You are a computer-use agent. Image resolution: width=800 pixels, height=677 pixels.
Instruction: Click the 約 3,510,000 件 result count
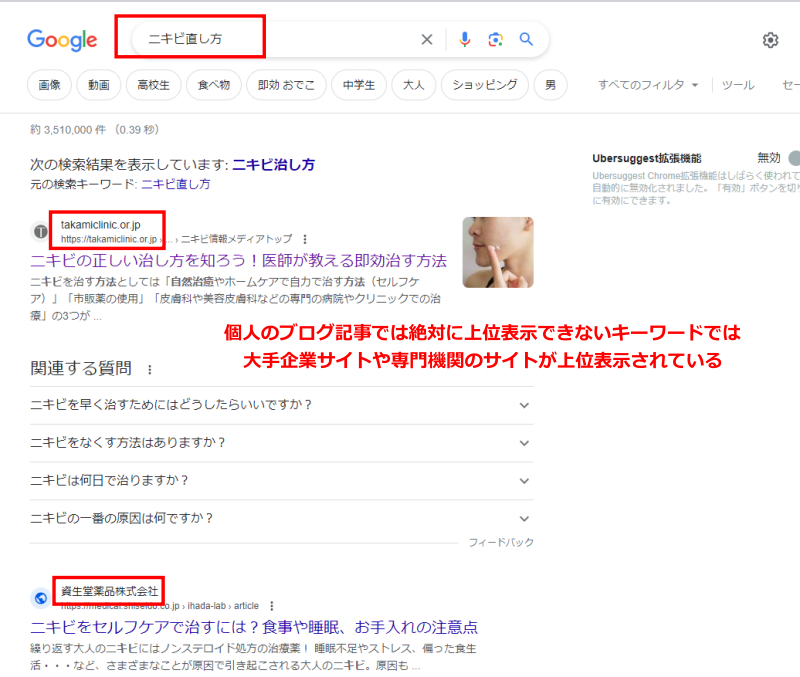[x=68, y=130]
